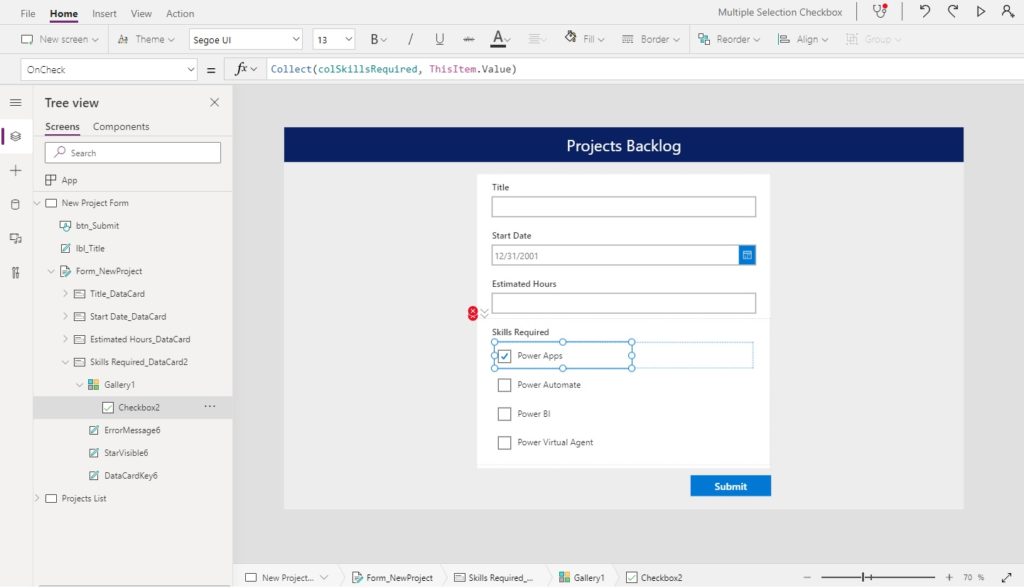Click the Preview app play button
1024x588 pixels.
(980, 12)
